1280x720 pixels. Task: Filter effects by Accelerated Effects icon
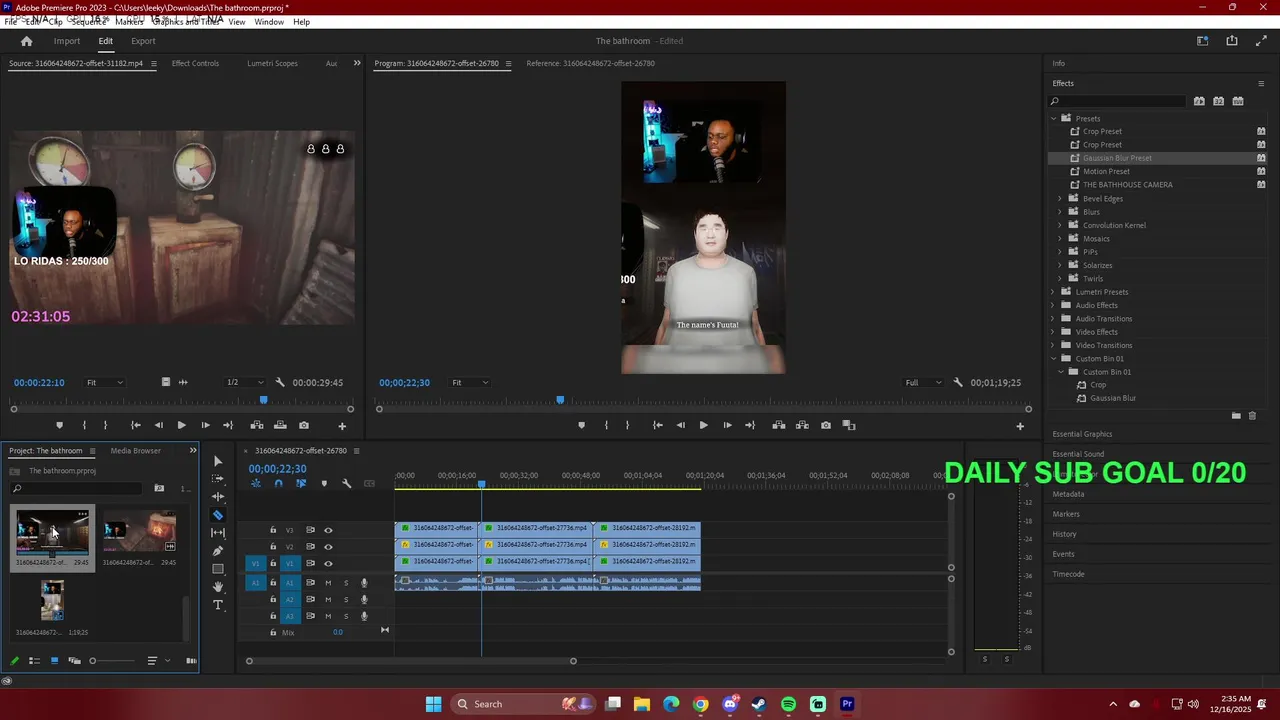[x=1199, y=101]
